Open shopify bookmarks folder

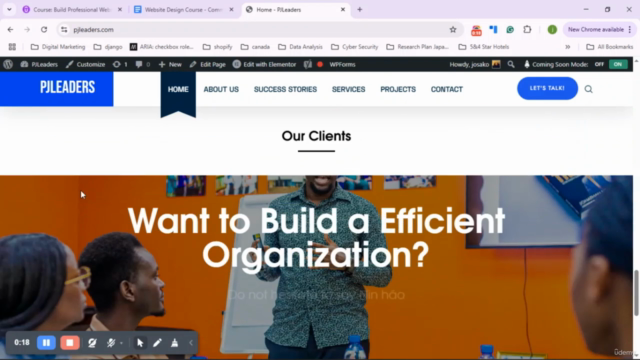coord(218,47)
